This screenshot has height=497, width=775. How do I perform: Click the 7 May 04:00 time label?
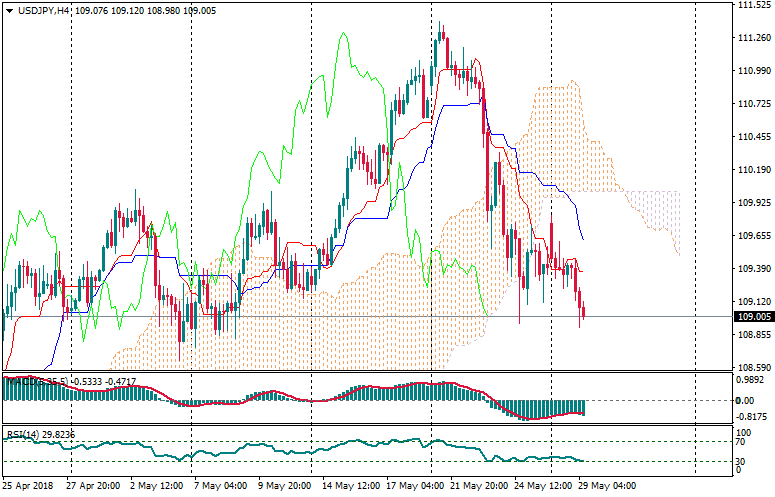tap(219, 486)
